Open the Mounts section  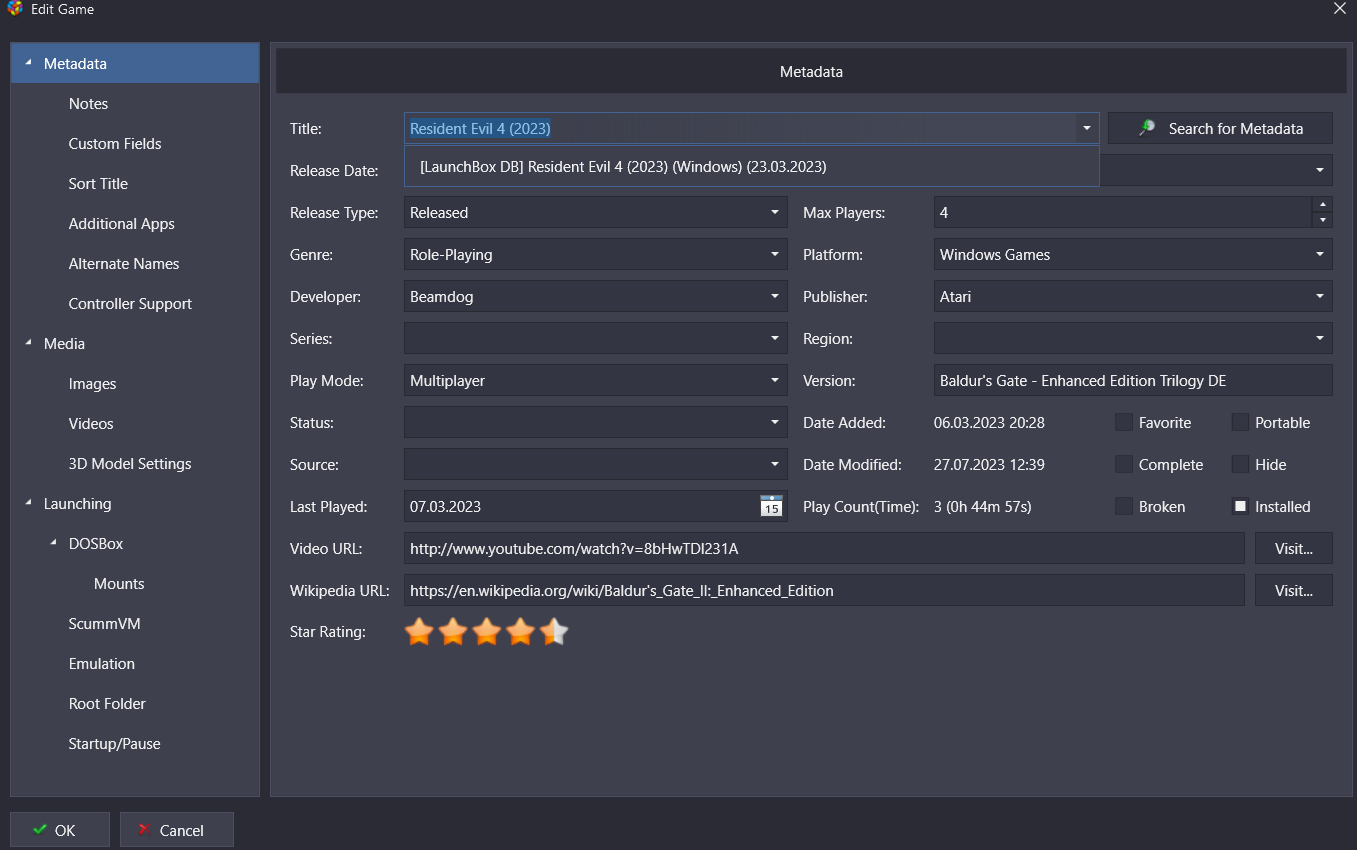[119, 583]
